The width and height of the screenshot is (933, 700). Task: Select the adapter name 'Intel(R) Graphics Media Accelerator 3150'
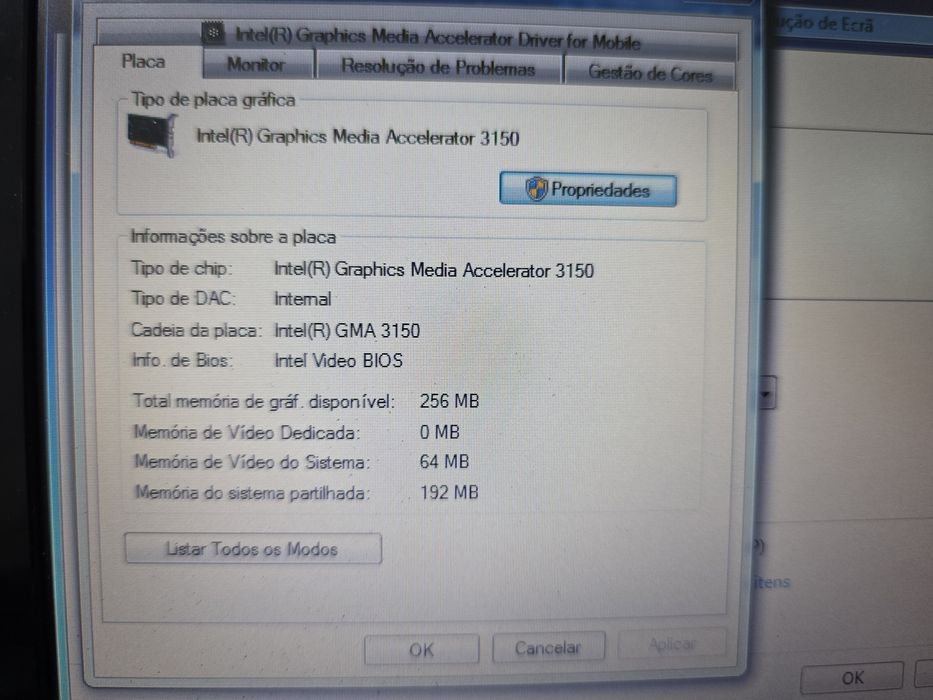[358, 138]
